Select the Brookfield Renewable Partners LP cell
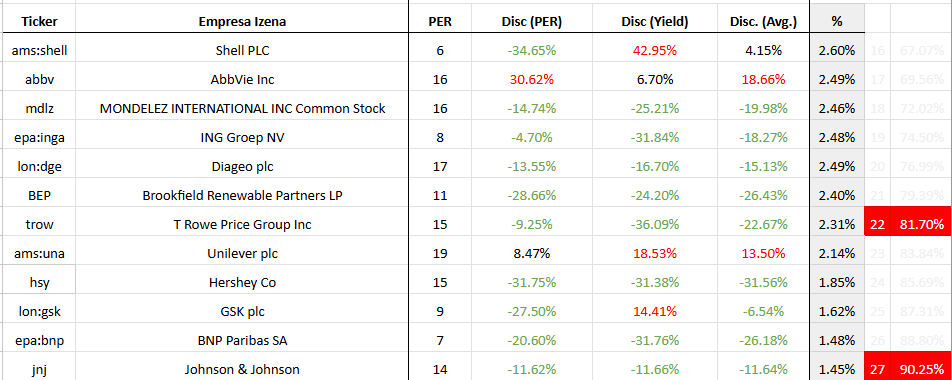The height and width of the screenshot is (380, 952). pos(242,195)
